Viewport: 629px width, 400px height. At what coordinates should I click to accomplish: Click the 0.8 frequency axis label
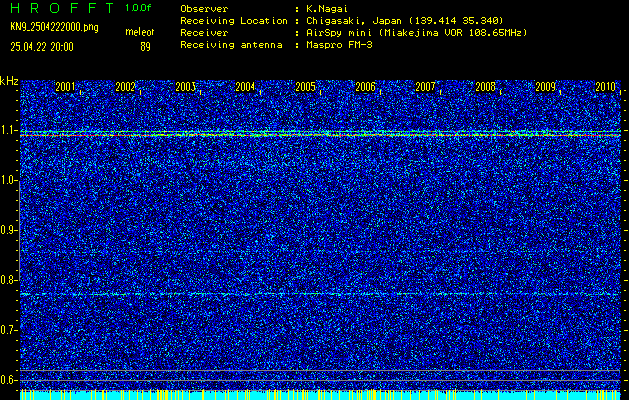[8, 280]
